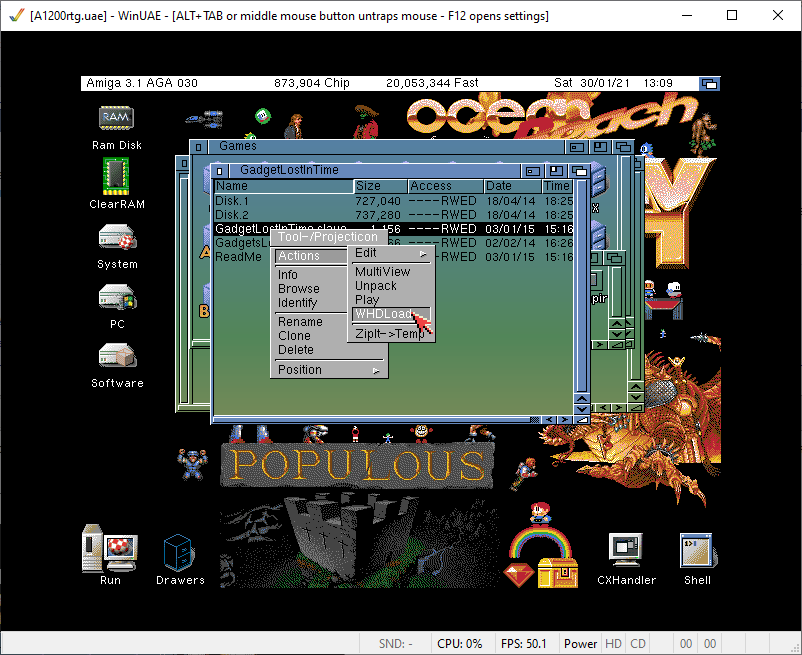Click the Games window close gadget
Screen dimensions: 802x655
pos(198,147)
